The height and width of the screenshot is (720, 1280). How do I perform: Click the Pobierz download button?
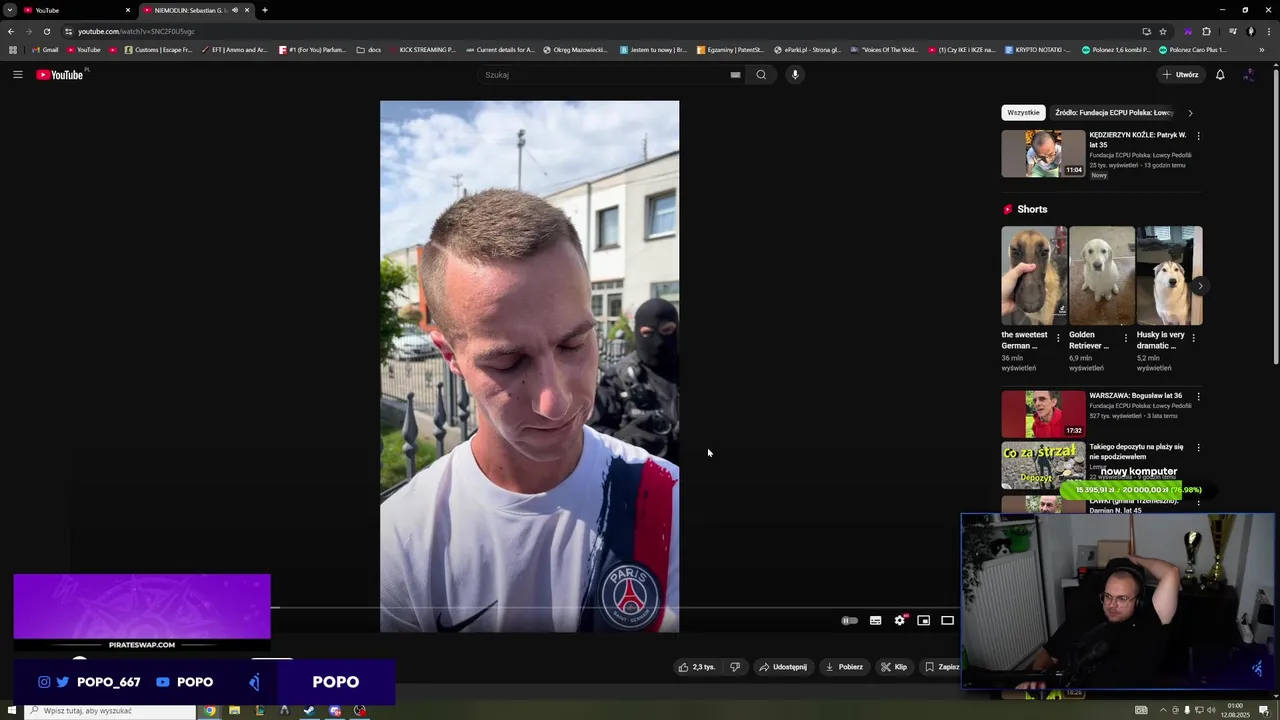coord(844,667)
